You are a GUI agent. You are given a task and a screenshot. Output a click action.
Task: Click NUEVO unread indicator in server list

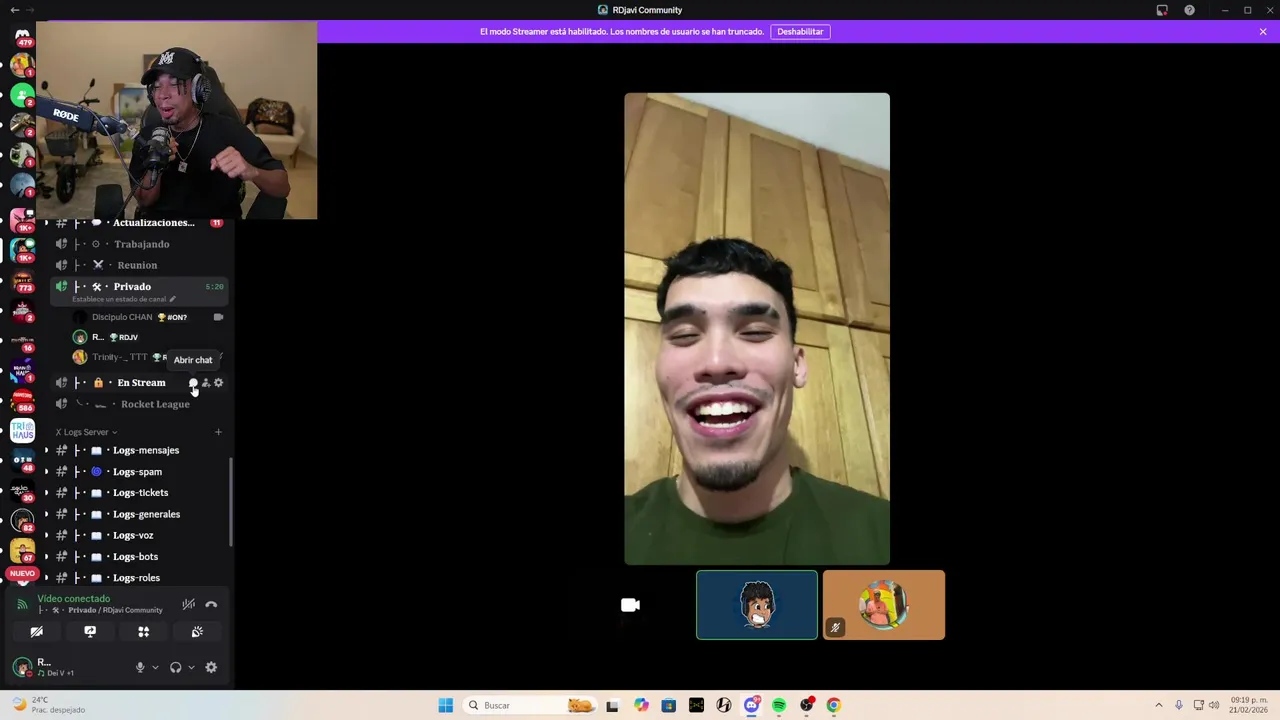[x=22, y=574]
